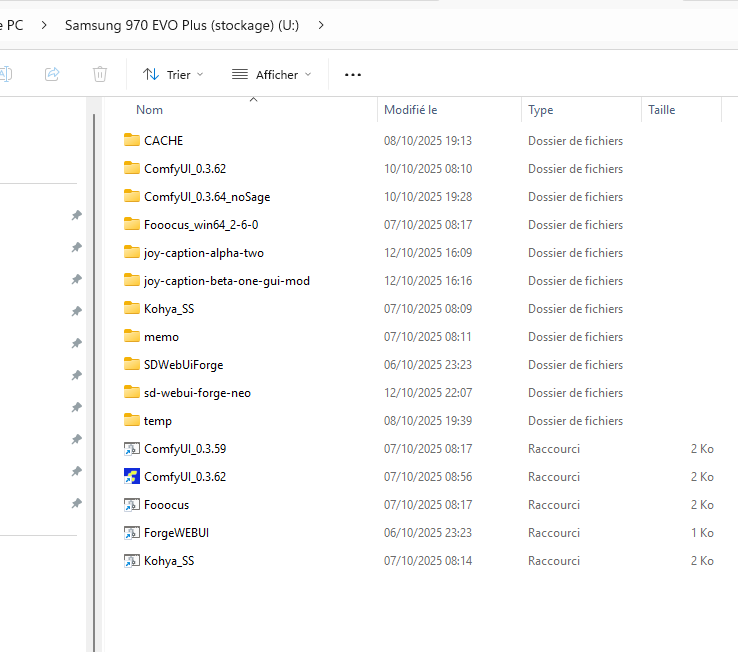Viewport: 738px width, 652px height.
Task: Click the Kohya_SS shortcut icon
Action: [x=131, y=561]
